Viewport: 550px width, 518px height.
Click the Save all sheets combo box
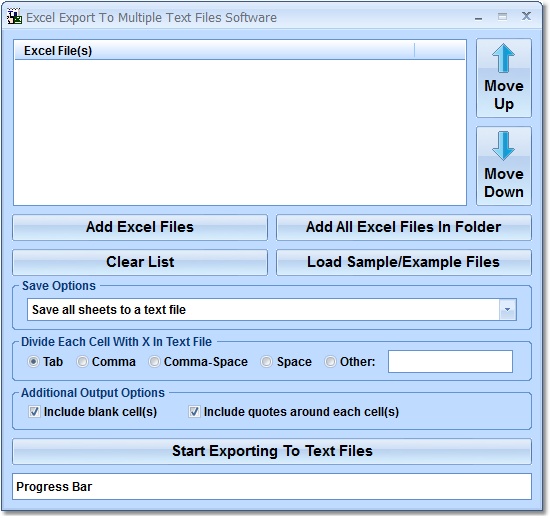coord(272,310)
